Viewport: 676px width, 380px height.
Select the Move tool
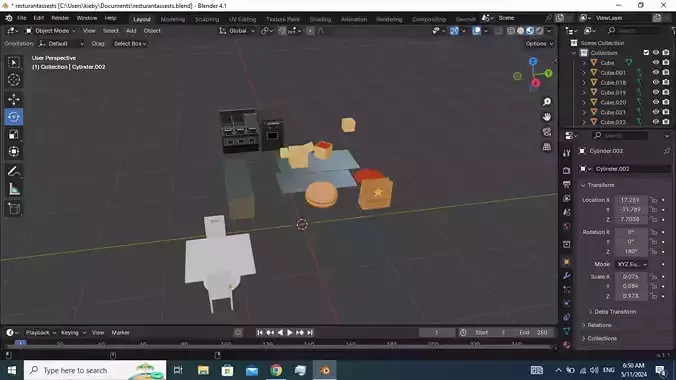[14, 99]
